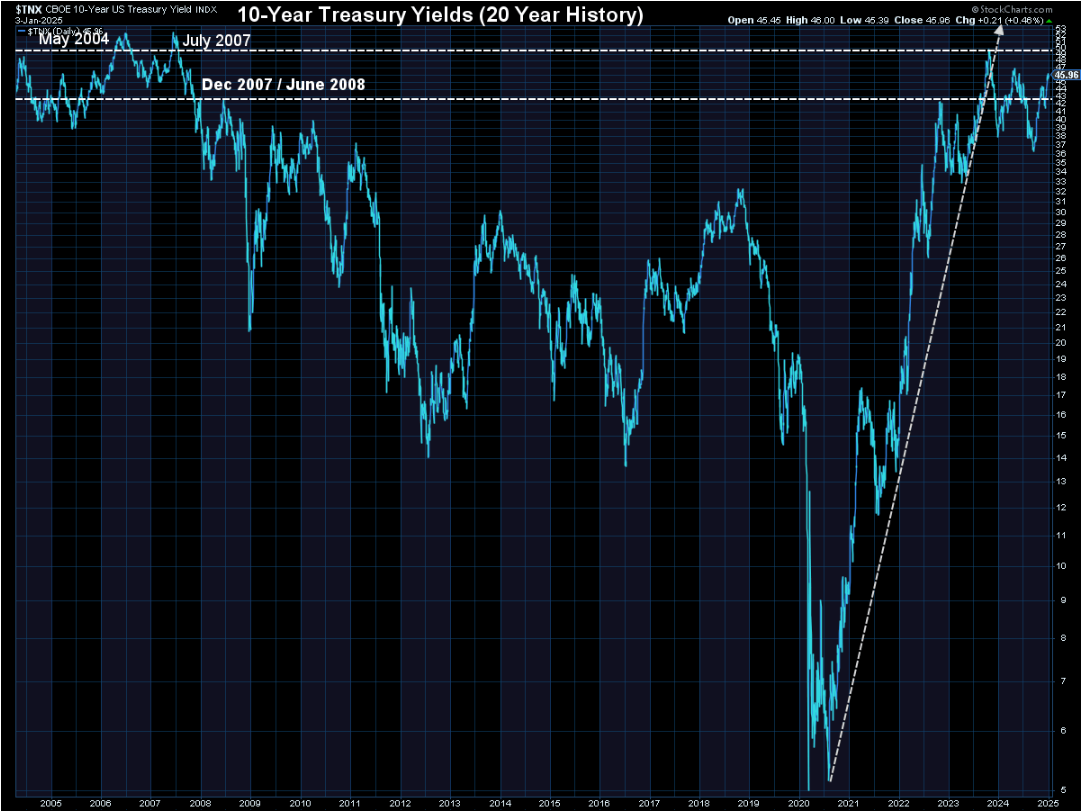Click the y-axis value 5

click(x=1063, y=790)
